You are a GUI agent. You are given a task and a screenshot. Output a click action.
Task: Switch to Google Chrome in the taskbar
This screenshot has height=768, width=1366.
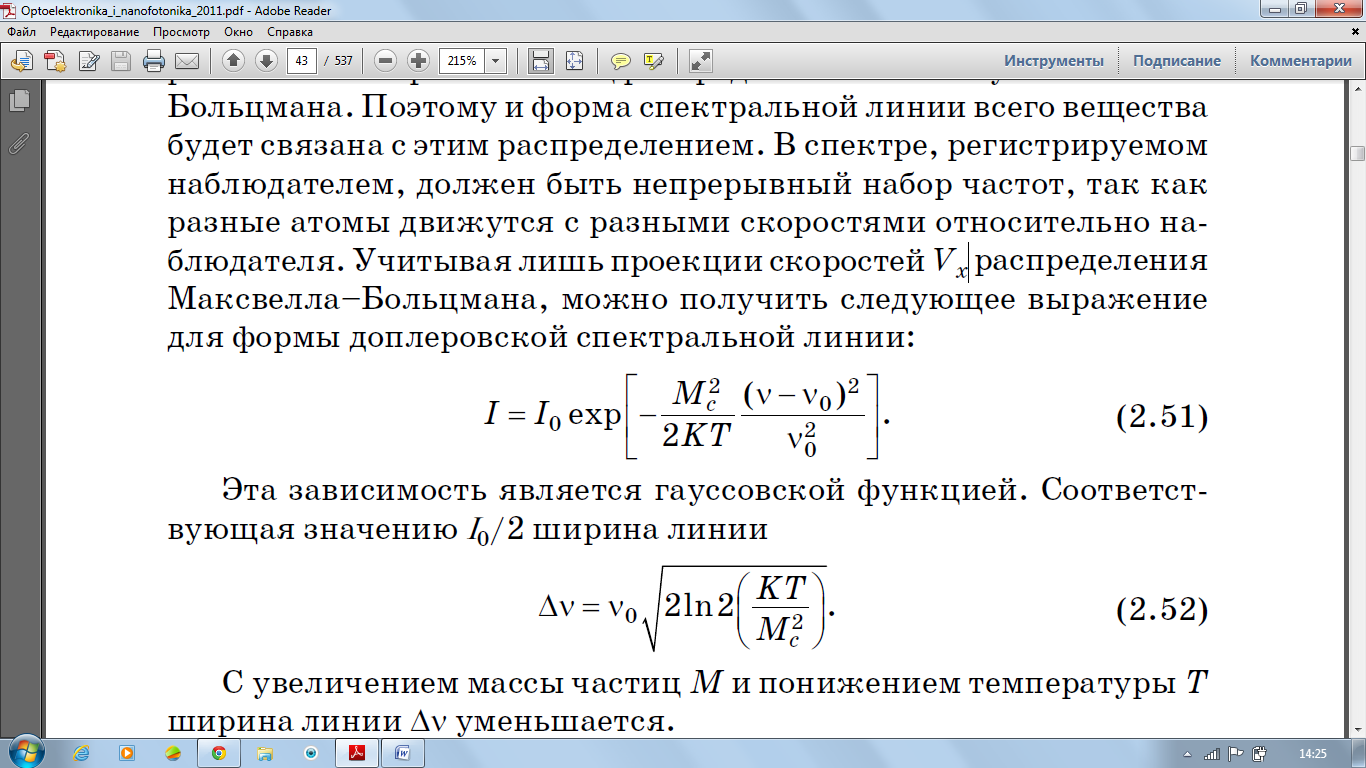click(x=219, y=752)
